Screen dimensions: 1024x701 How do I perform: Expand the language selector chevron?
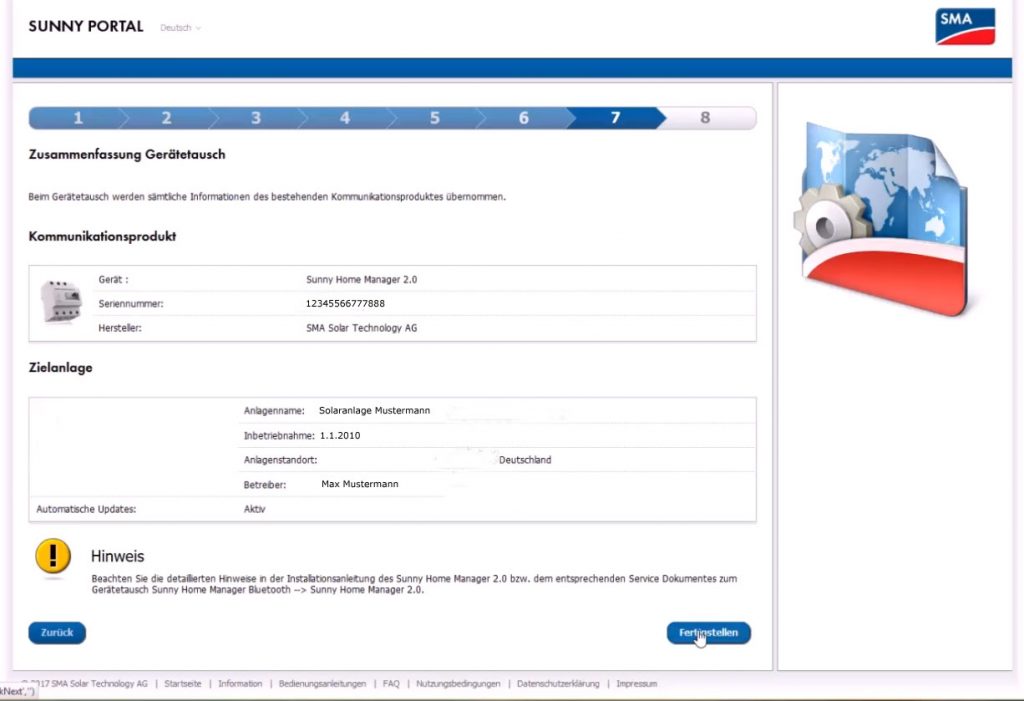click(x=199, y=28)
